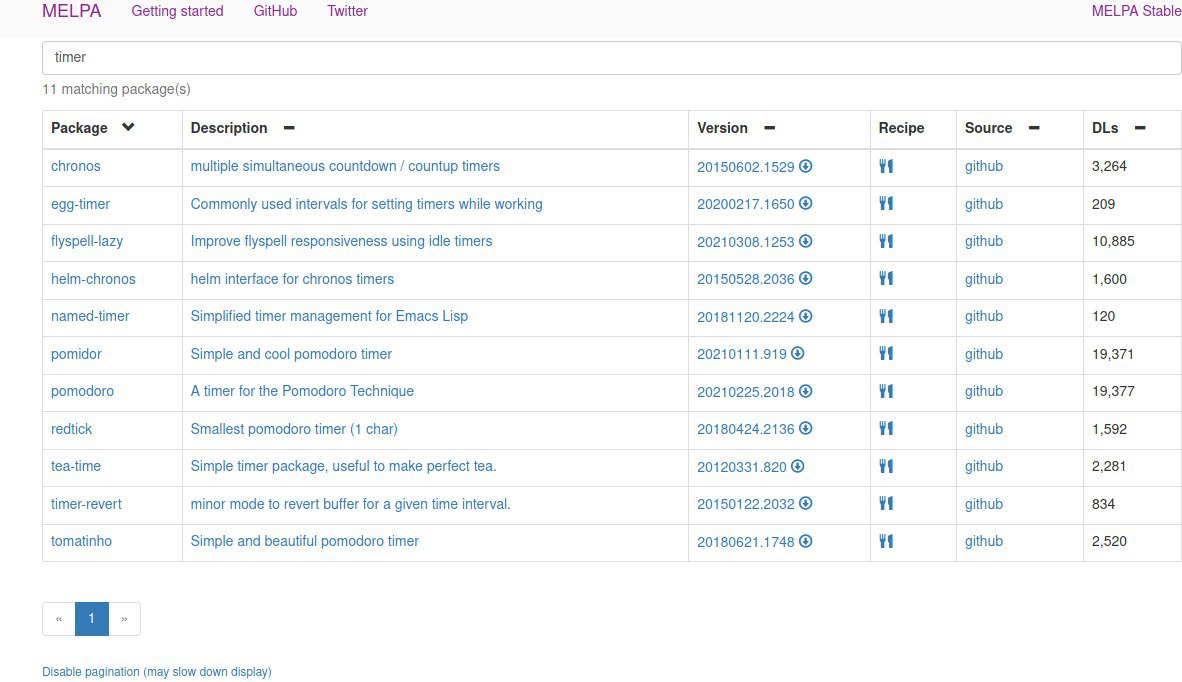
Task: Click description 'Simple and cool pomodoro timer'
Action: point(291,353)
